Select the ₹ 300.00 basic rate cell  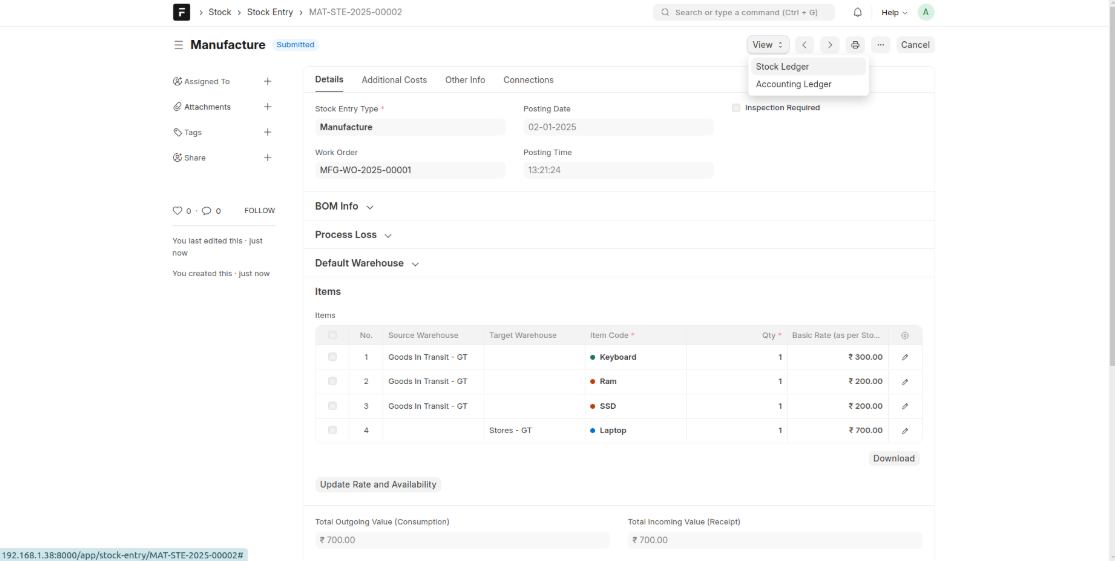click(838, 358)
